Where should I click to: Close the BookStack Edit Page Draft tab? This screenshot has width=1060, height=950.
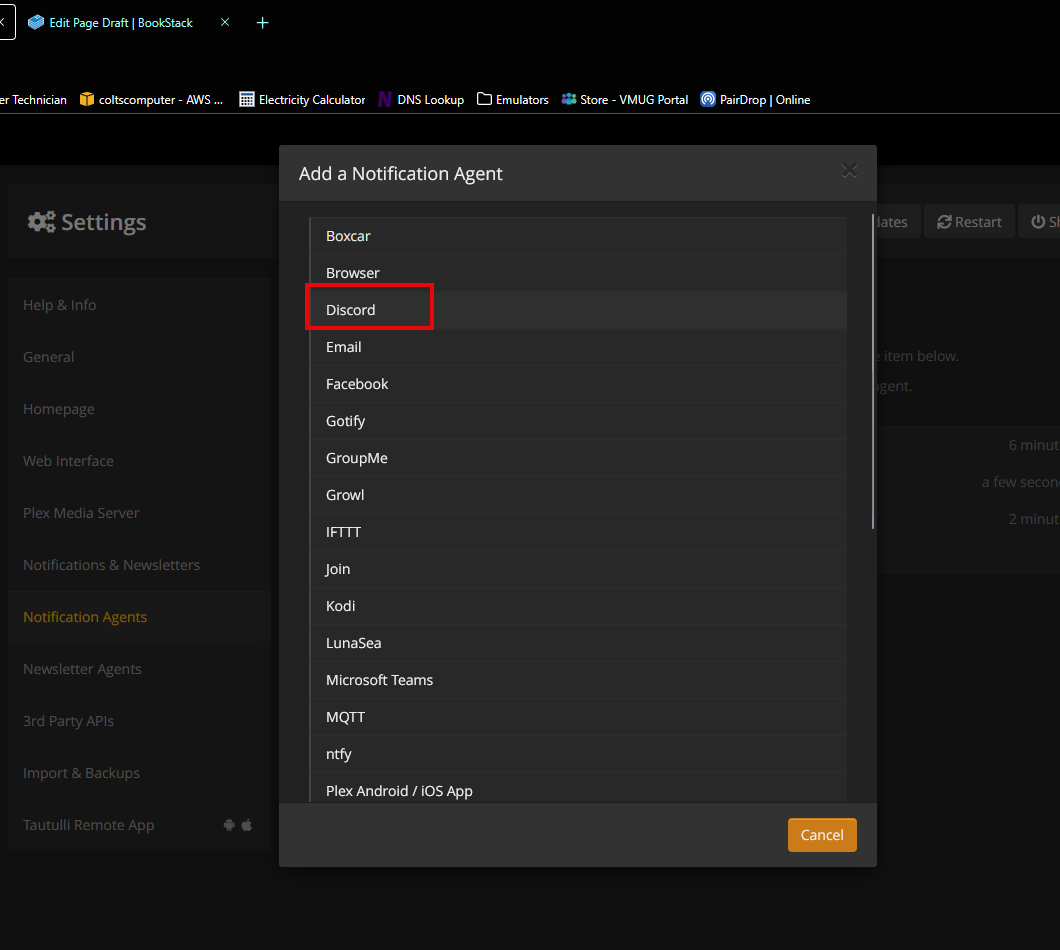(x=225, y=22)
